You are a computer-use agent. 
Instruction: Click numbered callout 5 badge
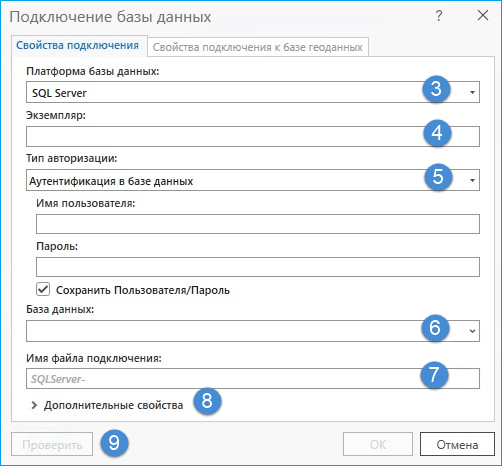(x=438, y=177)
